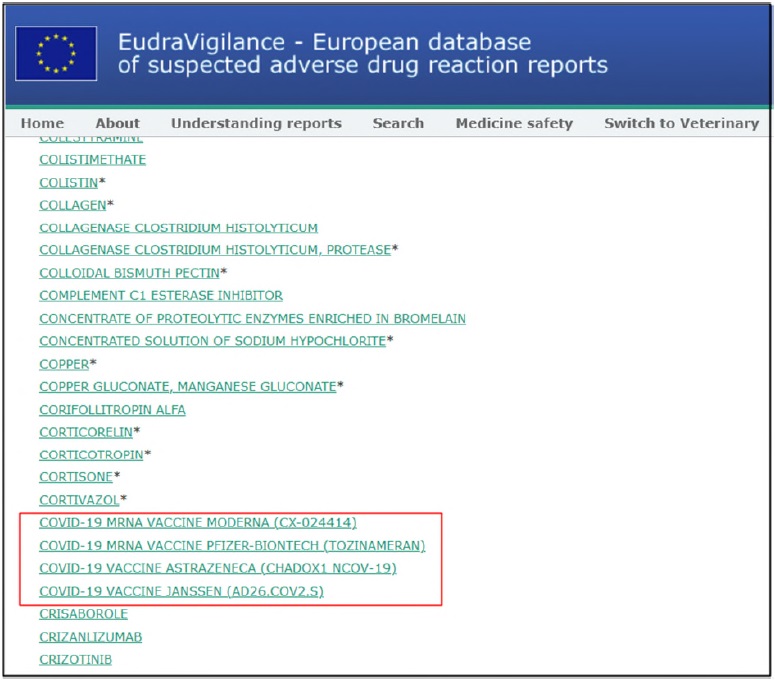The width and height of the screenshot is (775, 680).
Task: Open the COLISTIMETHATE link
Action: 92,160
